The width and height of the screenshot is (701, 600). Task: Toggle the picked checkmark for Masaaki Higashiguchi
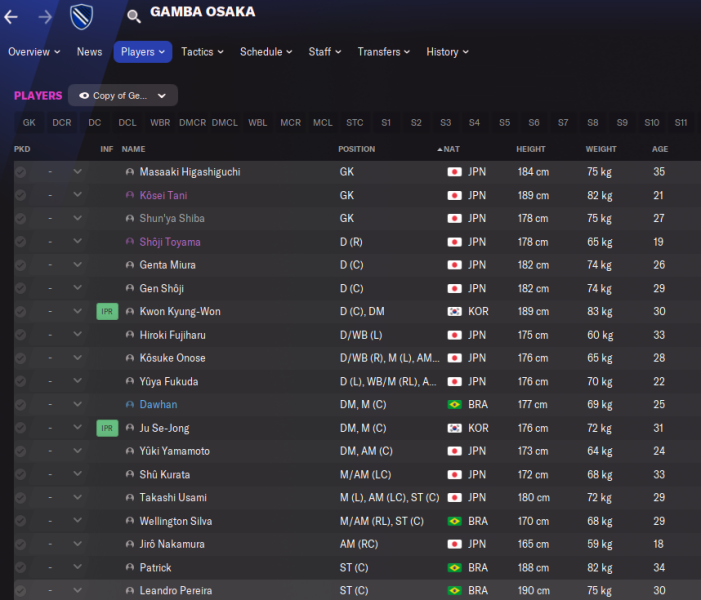(20, 172)
